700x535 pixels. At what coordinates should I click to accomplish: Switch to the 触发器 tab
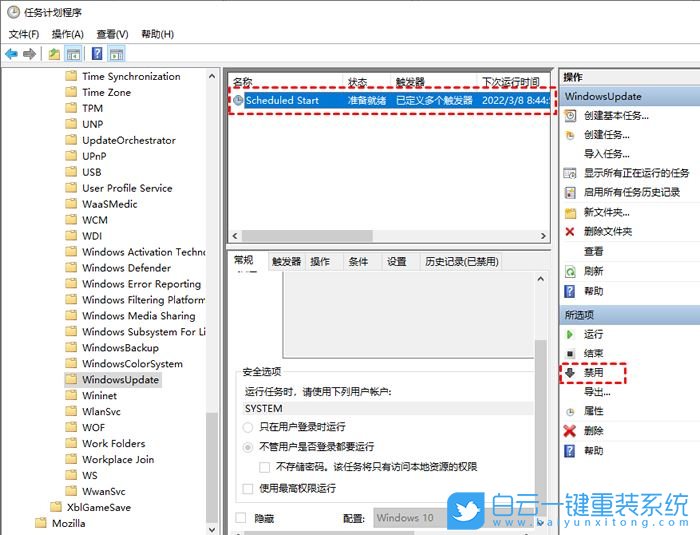(x=286, y=262)
